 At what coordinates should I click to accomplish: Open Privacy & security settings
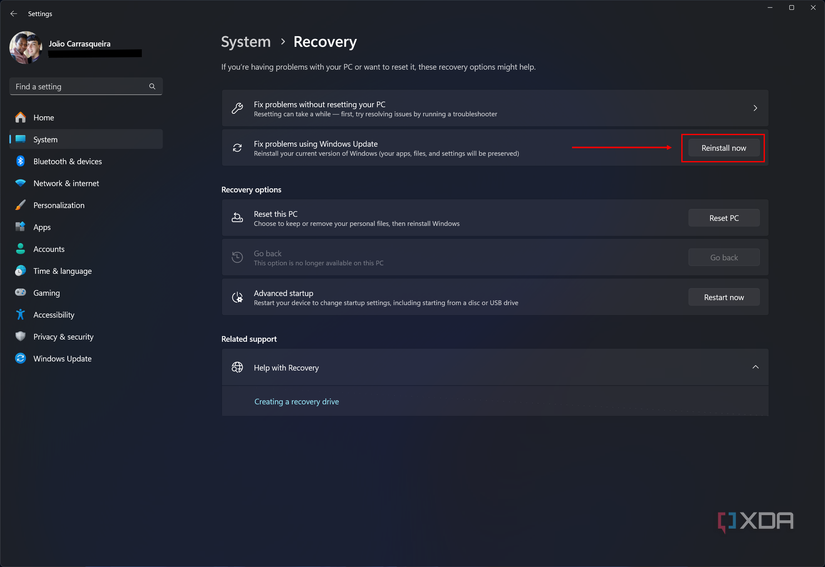(x=86, y=337)
